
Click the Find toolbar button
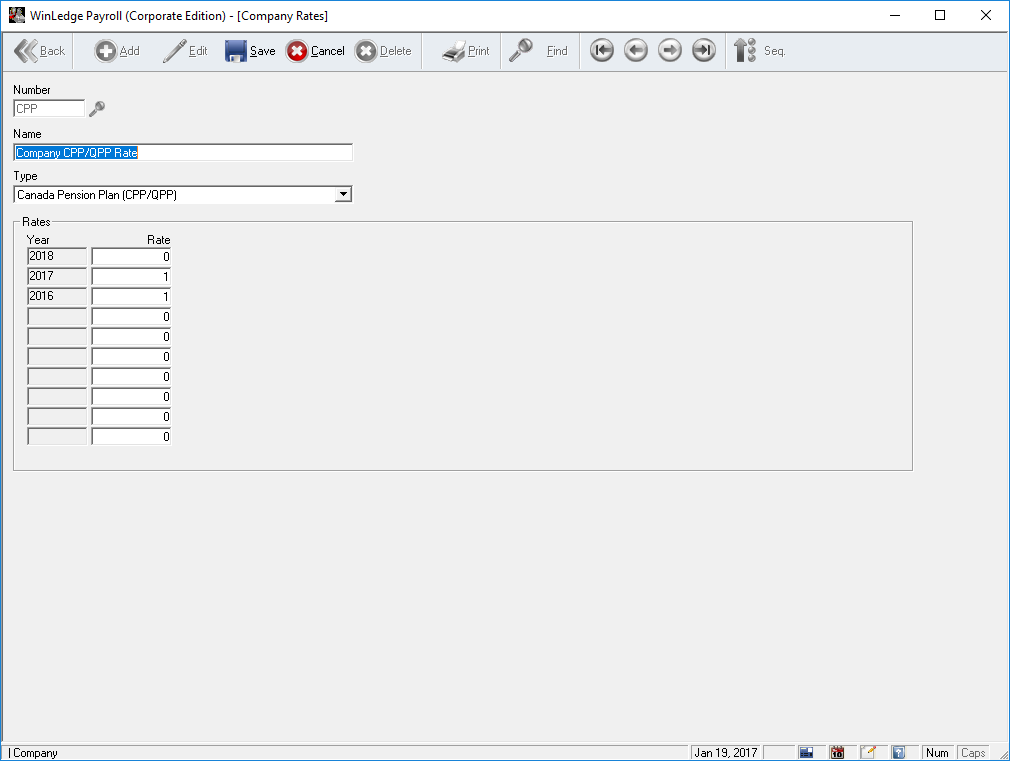point(538,51)
